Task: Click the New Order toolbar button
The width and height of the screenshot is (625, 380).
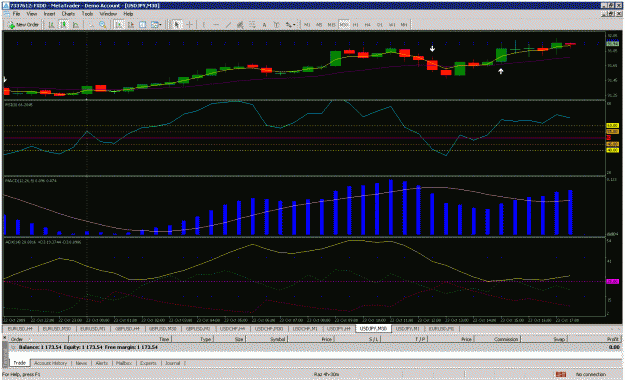Action: (24, 25)
